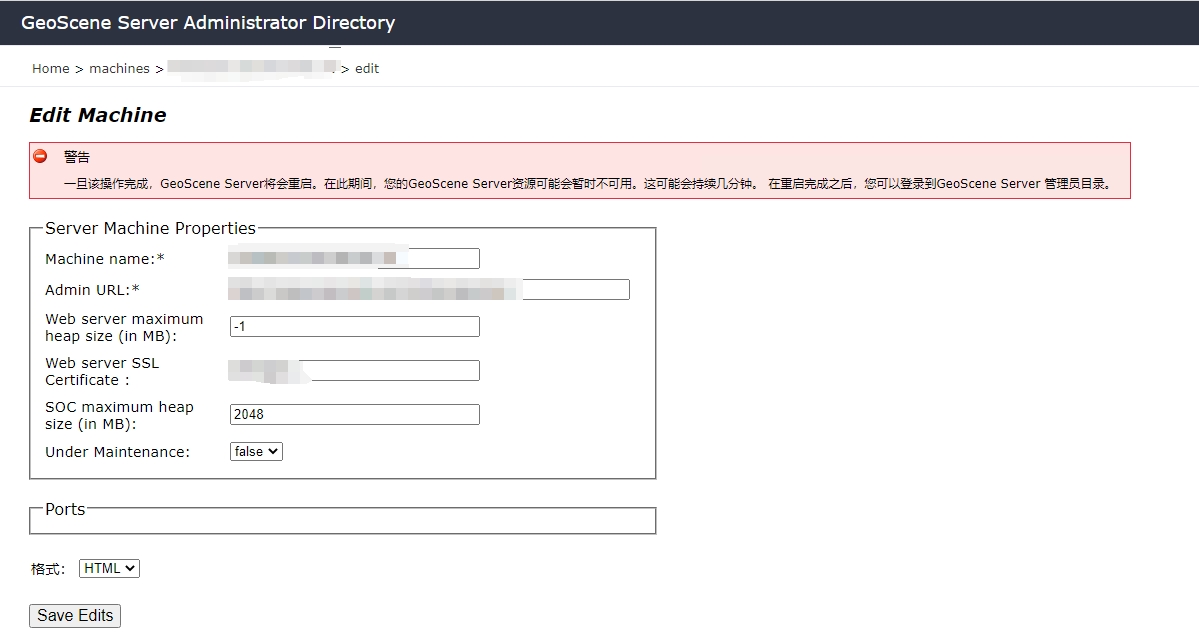The height and width of the screenshot is (642, 1199).
Task: Click the edit breadcrumb entry
Action: (x=367, y=68)
